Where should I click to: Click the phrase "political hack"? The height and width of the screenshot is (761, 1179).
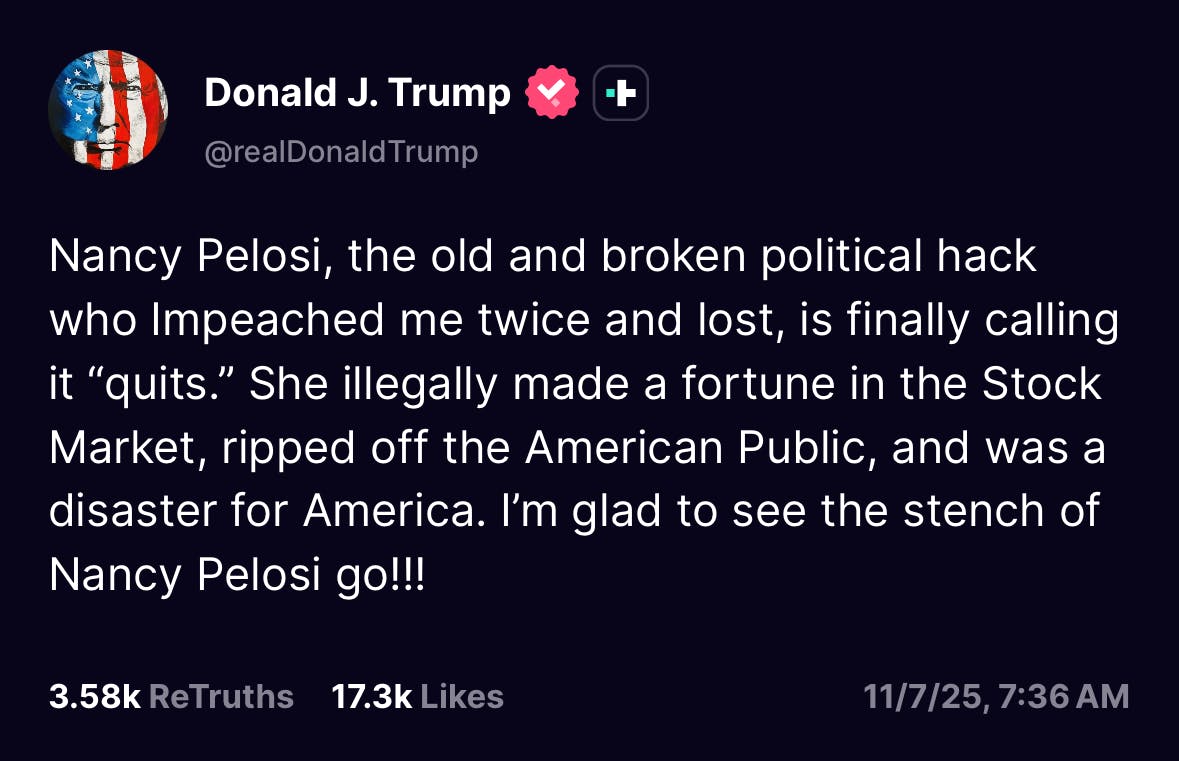pos(898,257)
